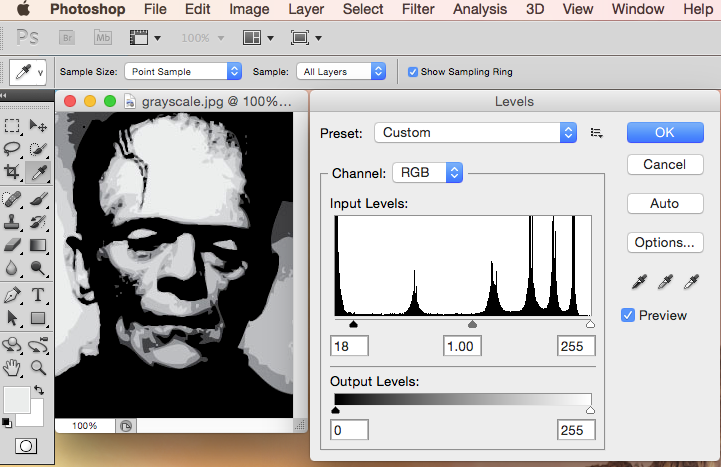Click the midtone gray input slider handle

tap(473, 324)
